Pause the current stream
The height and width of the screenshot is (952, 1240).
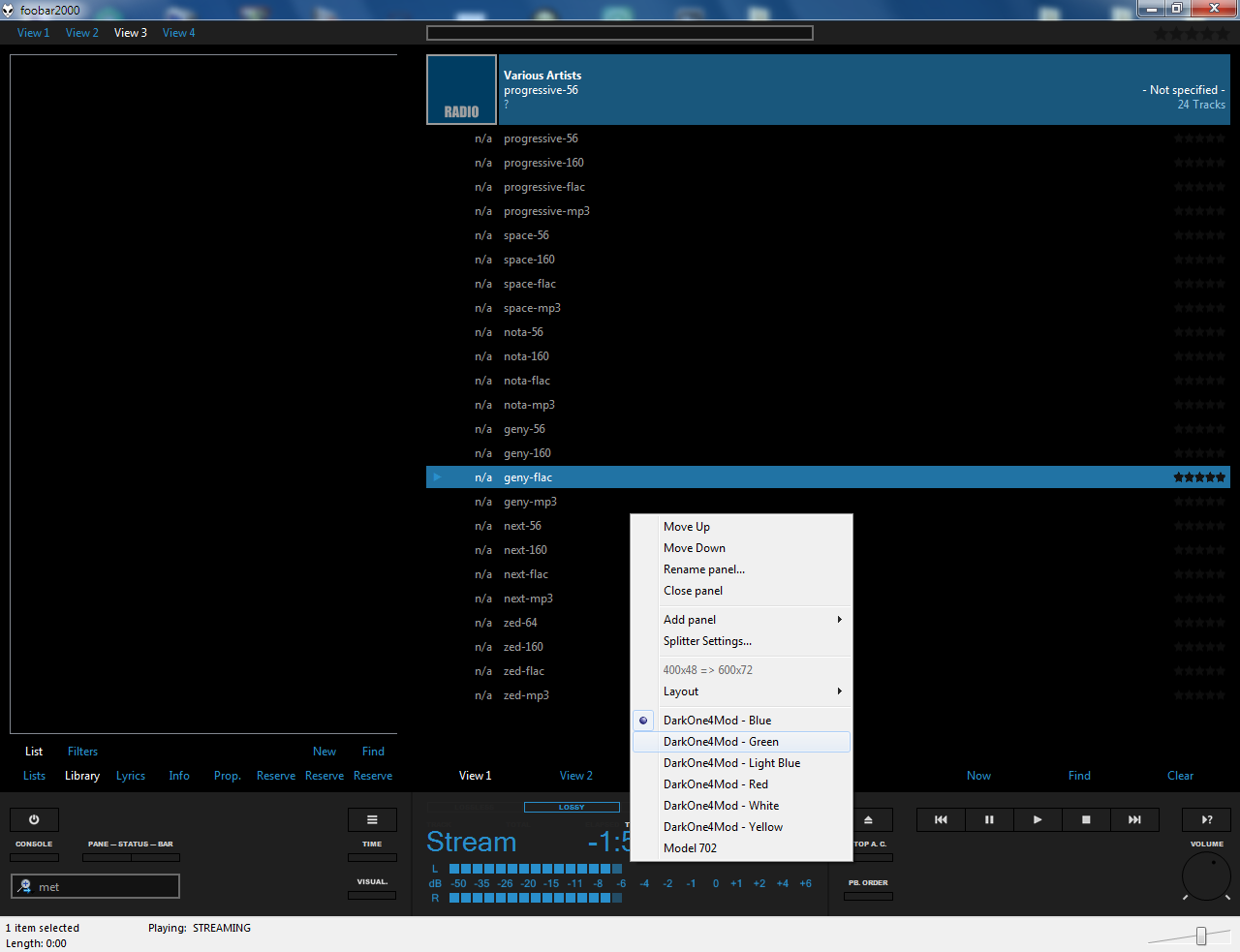tap(989, 820)
